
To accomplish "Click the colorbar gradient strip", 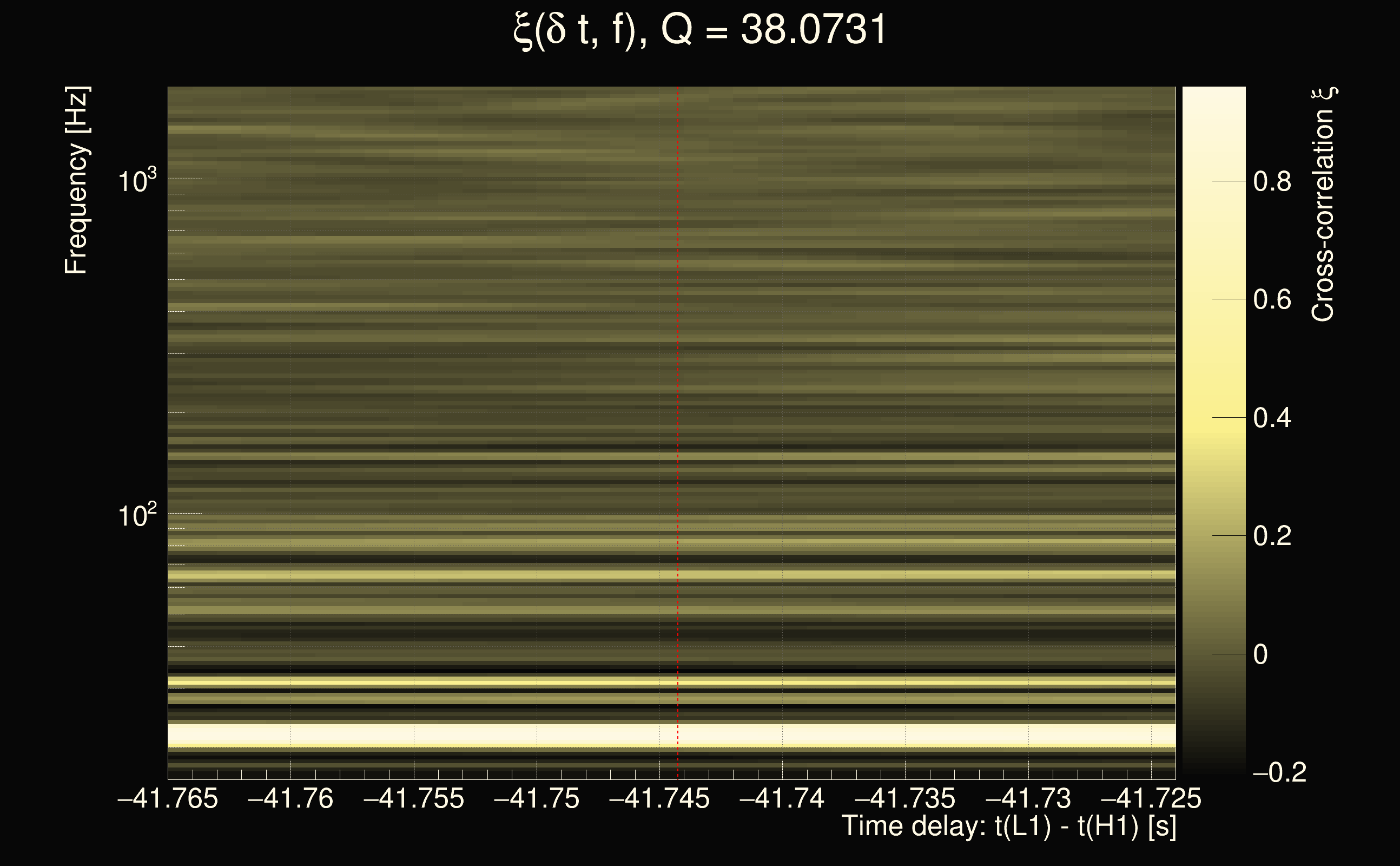I will (x=1213, y=430).
